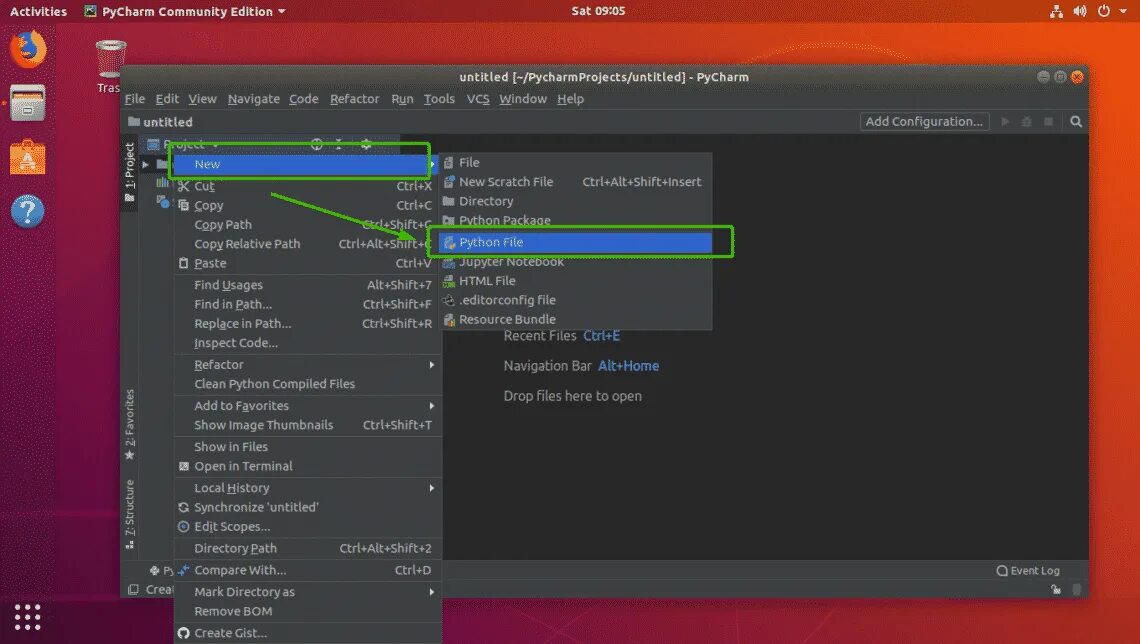Select .editorconfig file in the submenu
Viewport: 1140px width, 644px height.
577,299
